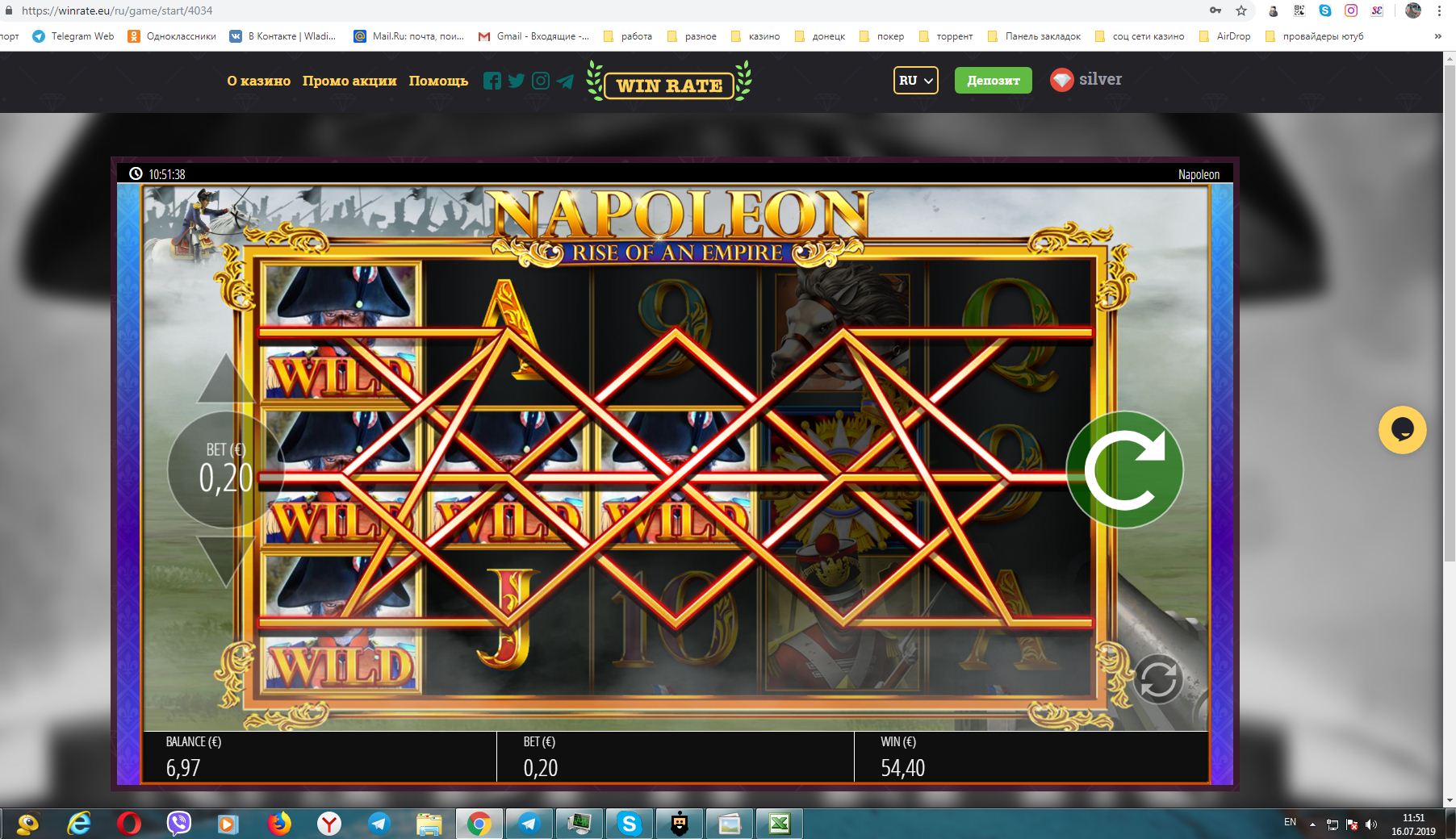Click the WIN (€) value 54,40
The image size is (1456, 839).
click(902, 768)
